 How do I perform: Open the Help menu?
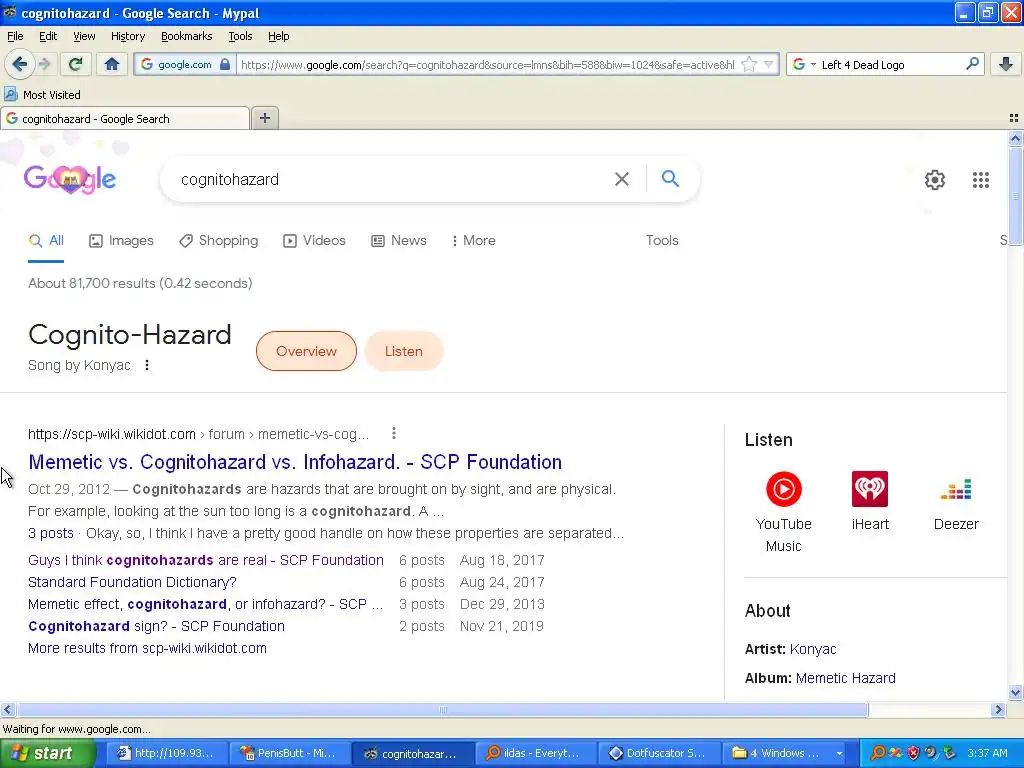[x=278, y=36]
